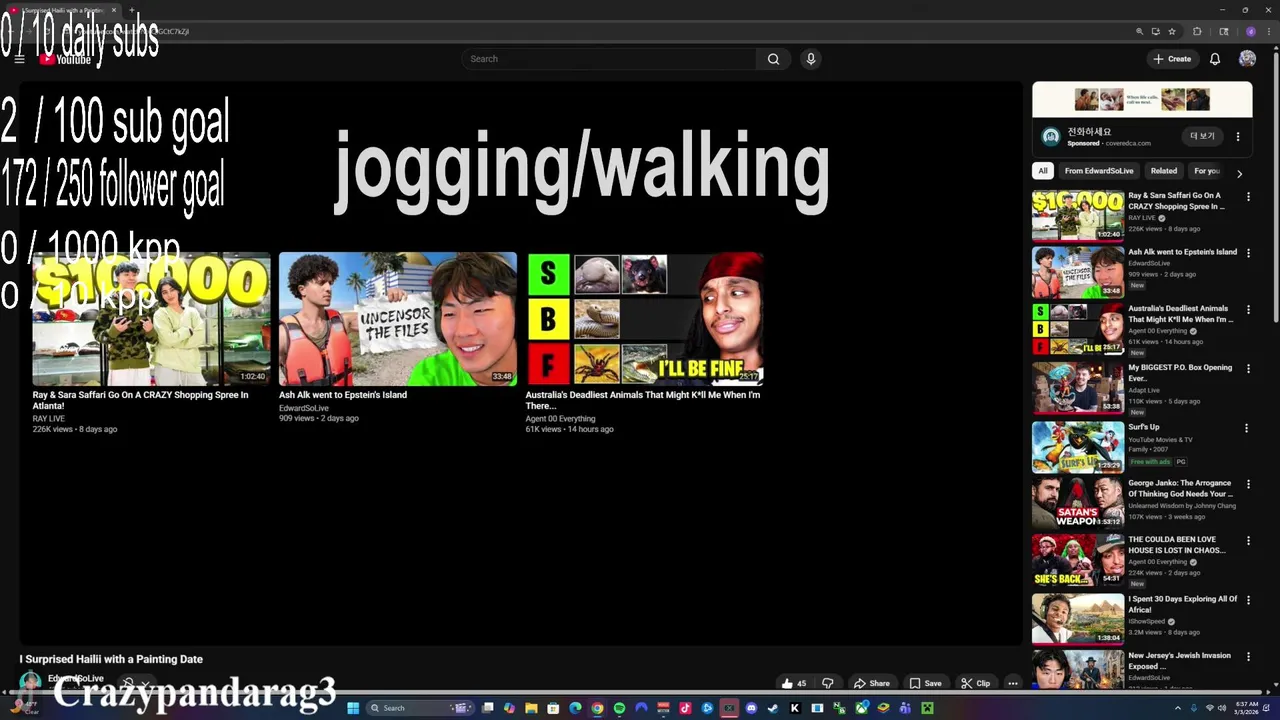The height and width of the screenshot is (720, 1280).
Task: Select the From EdwardSoLive chip
Action: point(1099,171)
